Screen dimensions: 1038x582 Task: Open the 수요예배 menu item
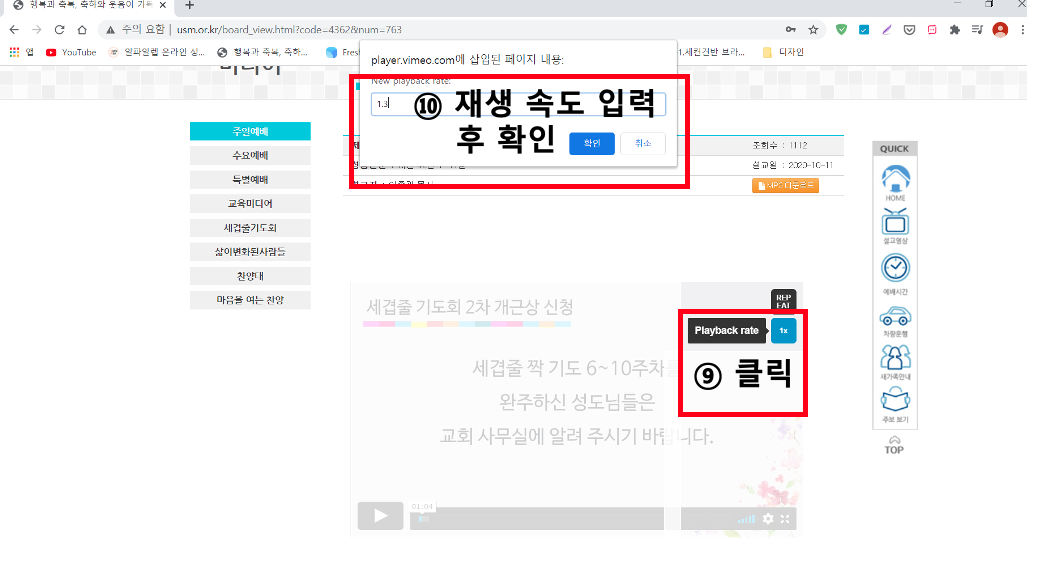click(250, 156)
